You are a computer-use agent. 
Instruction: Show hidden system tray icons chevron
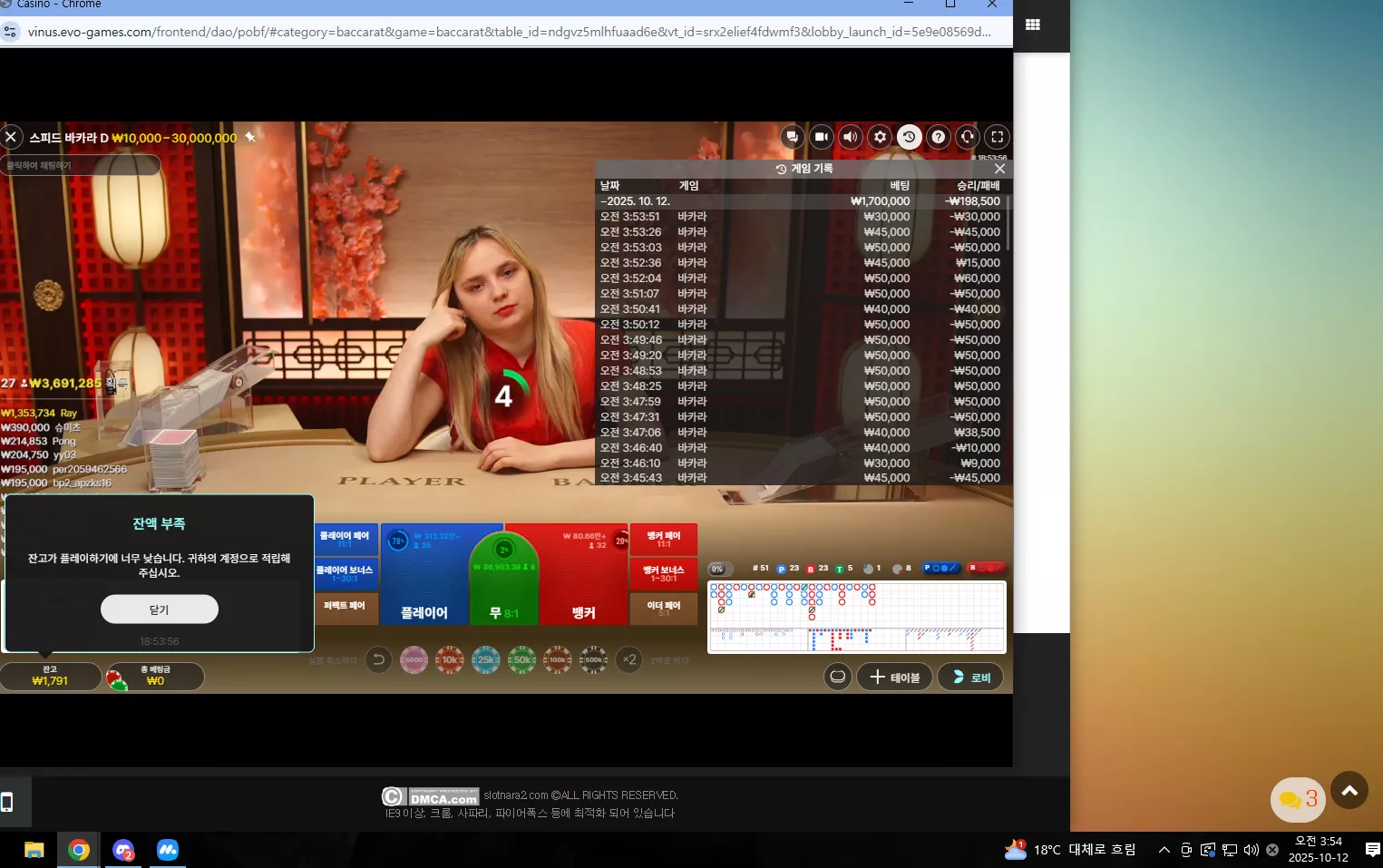click(1164, 850)
